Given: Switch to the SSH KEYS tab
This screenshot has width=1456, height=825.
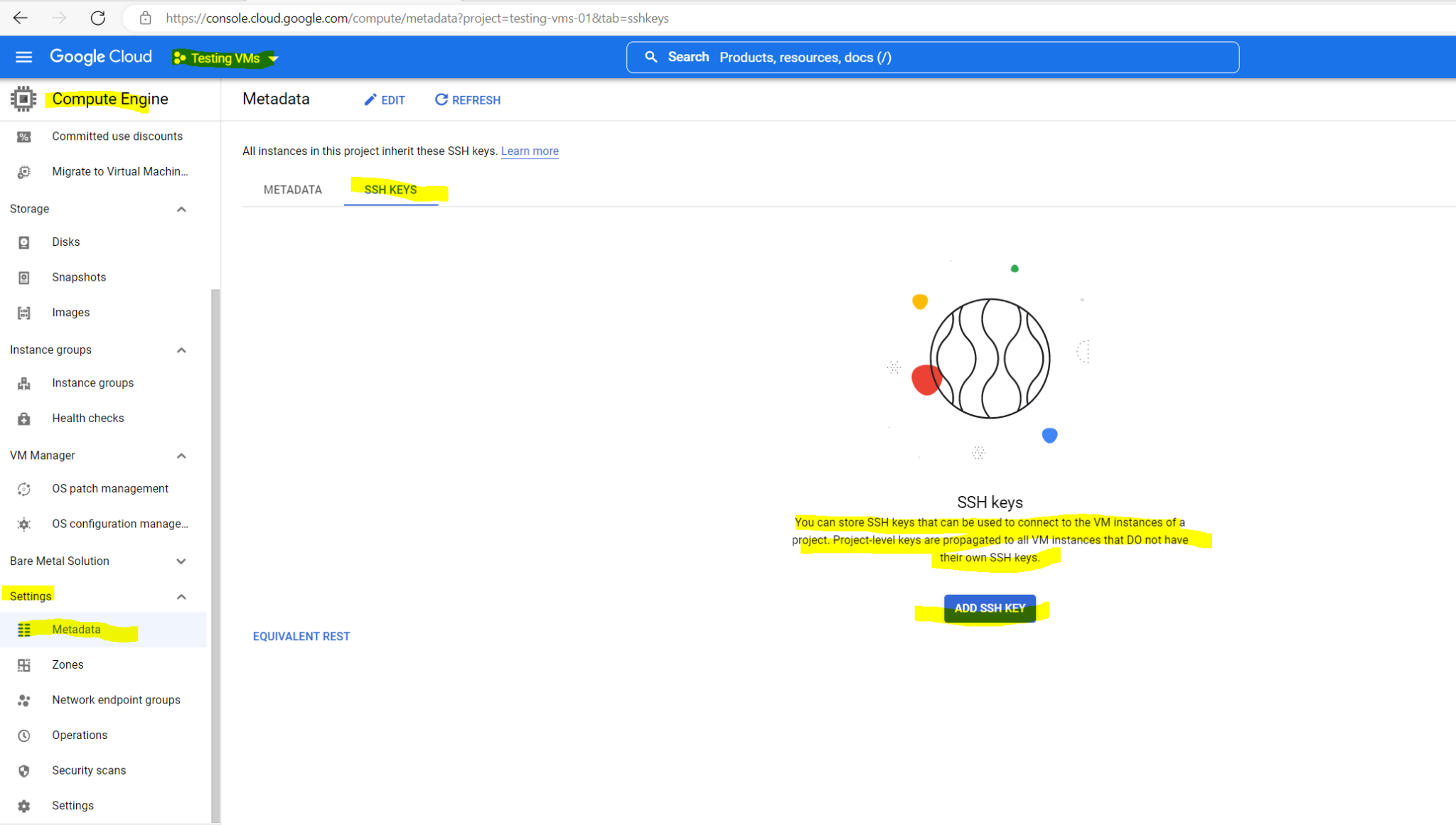Looking at the screenshot, I should coord(390,190).
